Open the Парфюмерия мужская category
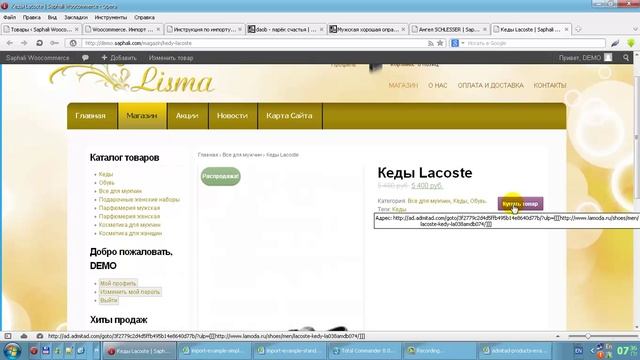Viewport: 640px width, 360px height. point(129,208)
